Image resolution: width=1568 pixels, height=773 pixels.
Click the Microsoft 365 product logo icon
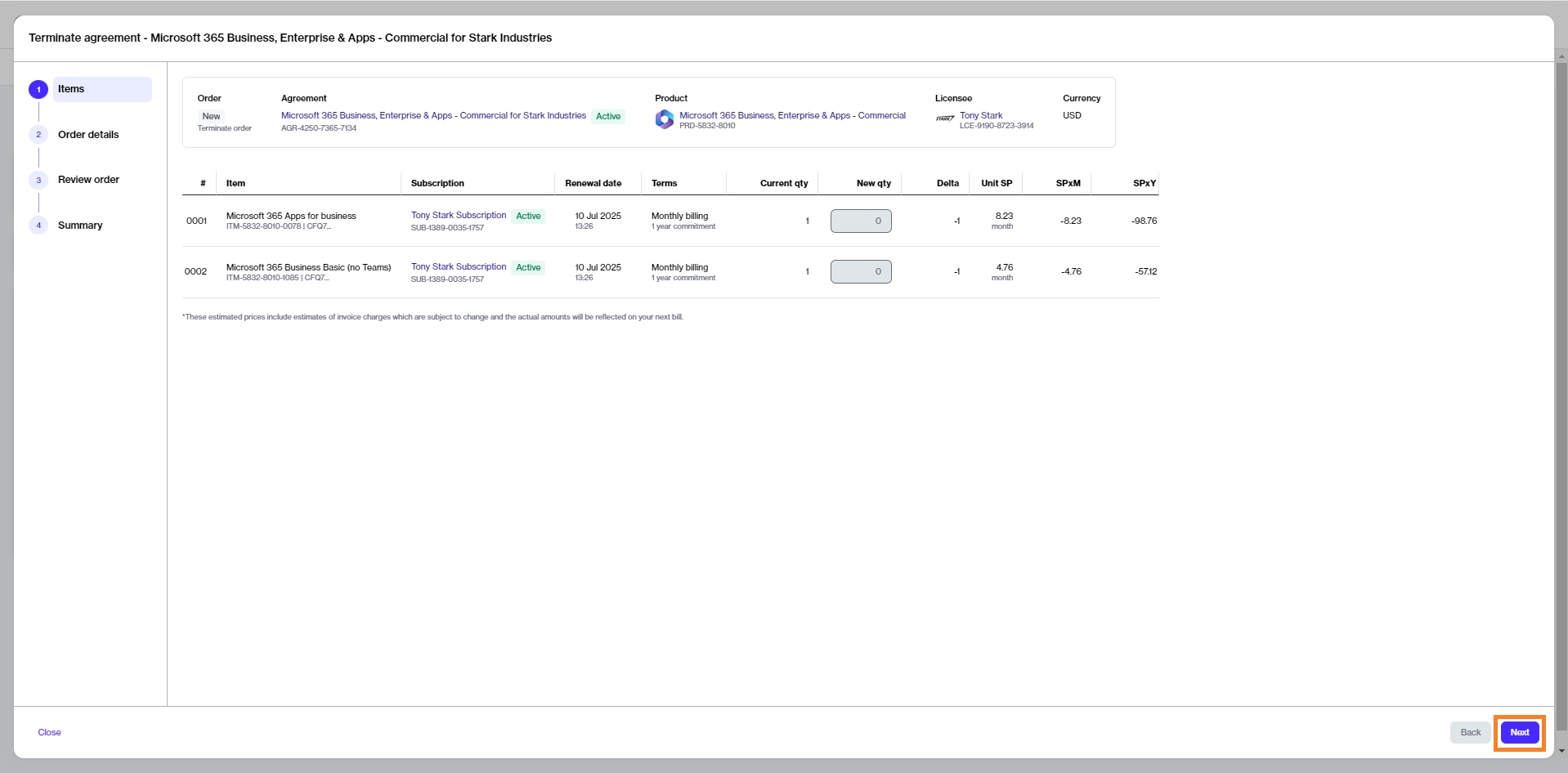coord(664,120)
